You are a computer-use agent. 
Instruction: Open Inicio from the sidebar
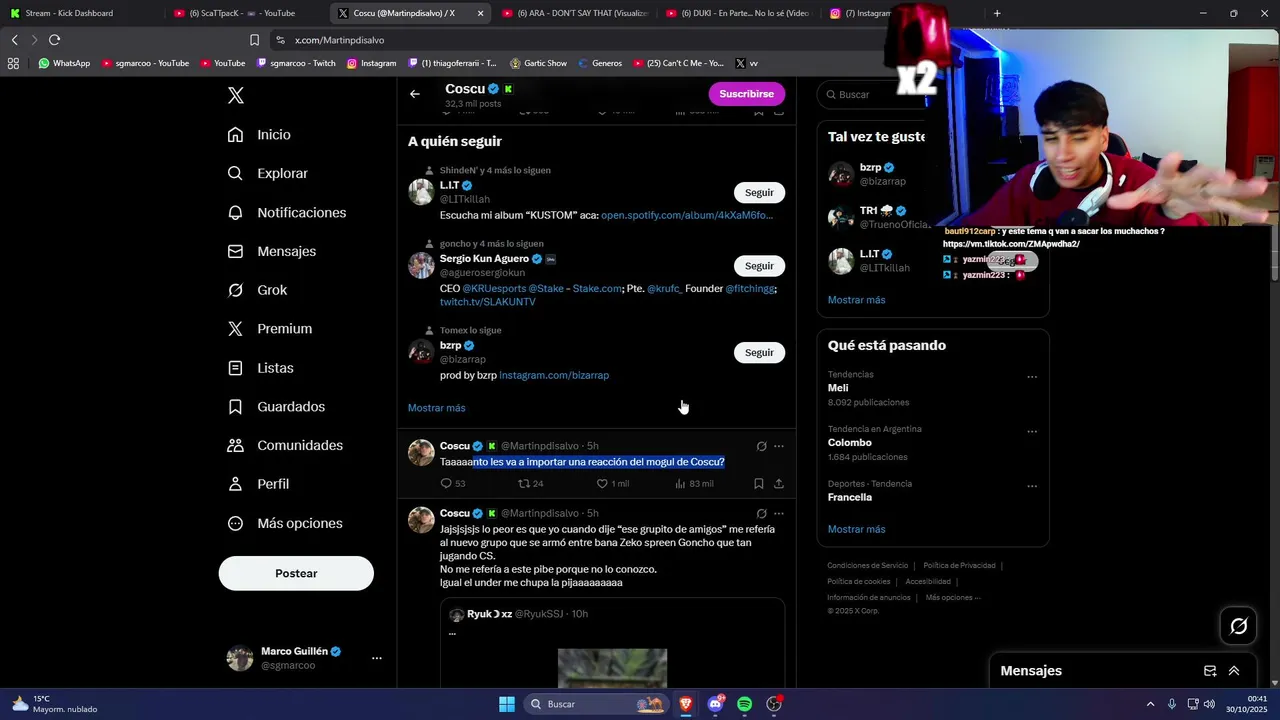259,135
